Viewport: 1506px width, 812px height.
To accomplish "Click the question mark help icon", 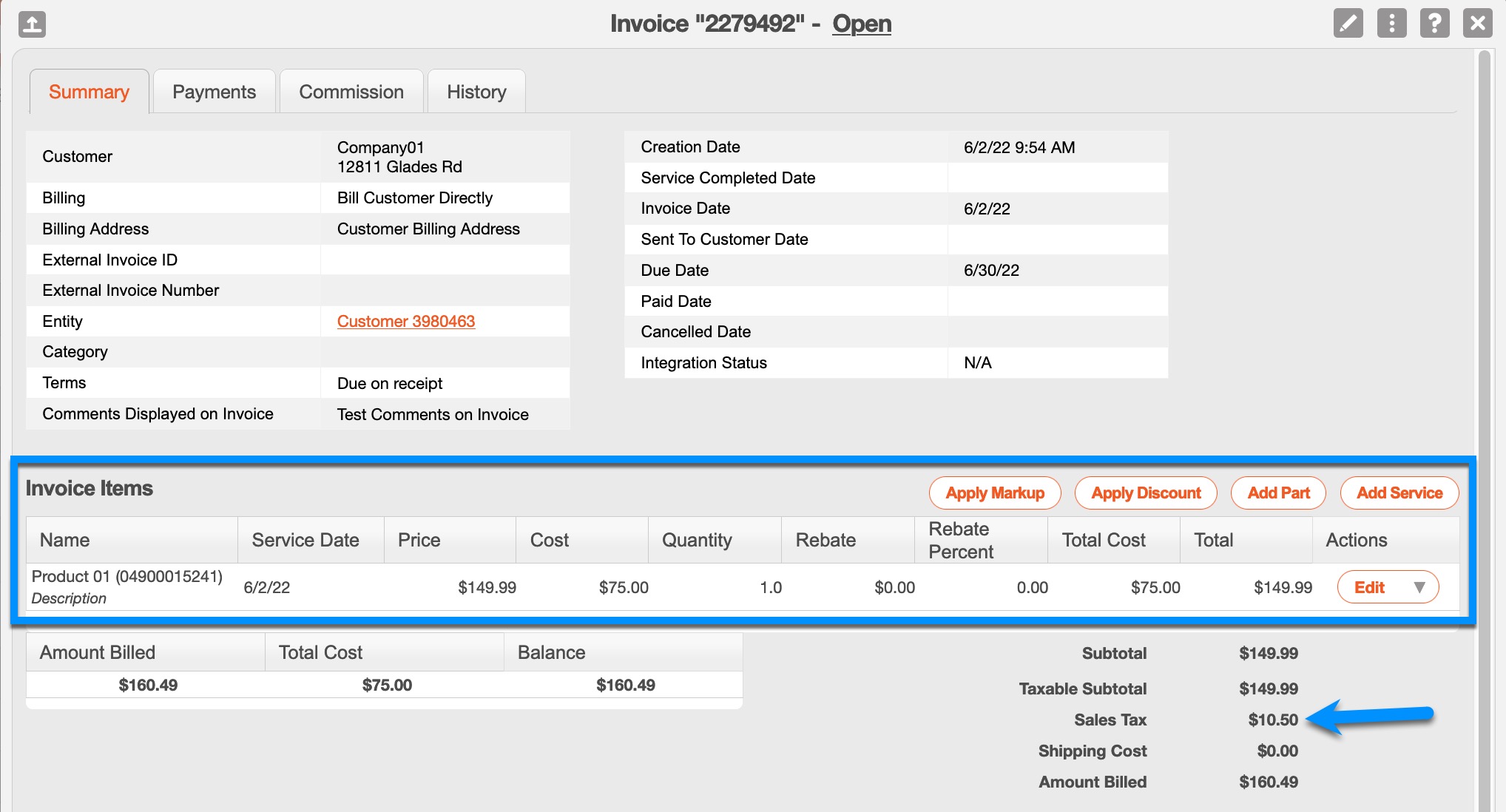I will [x=1434, y=24].
